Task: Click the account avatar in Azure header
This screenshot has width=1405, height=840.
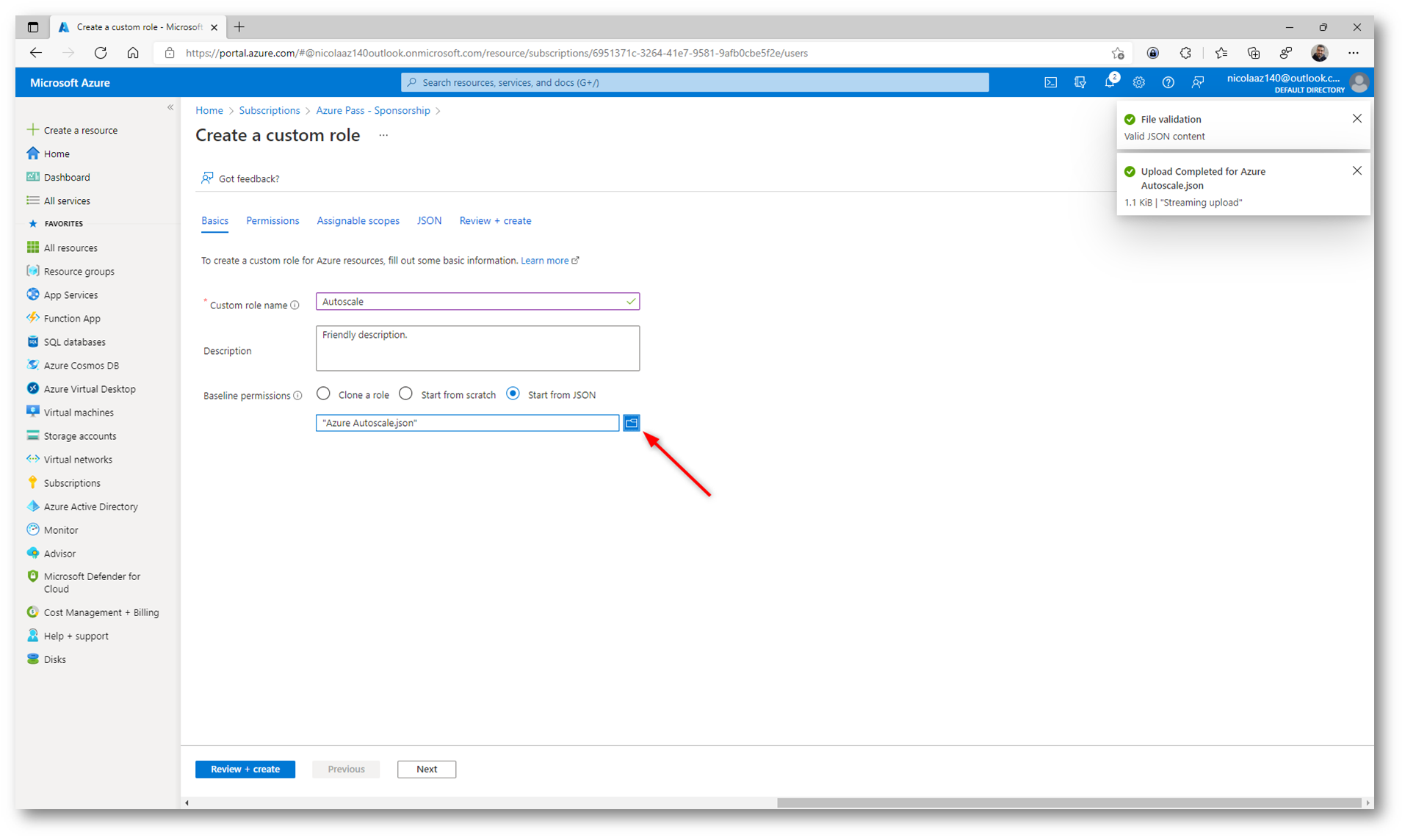Action: 1359,82
